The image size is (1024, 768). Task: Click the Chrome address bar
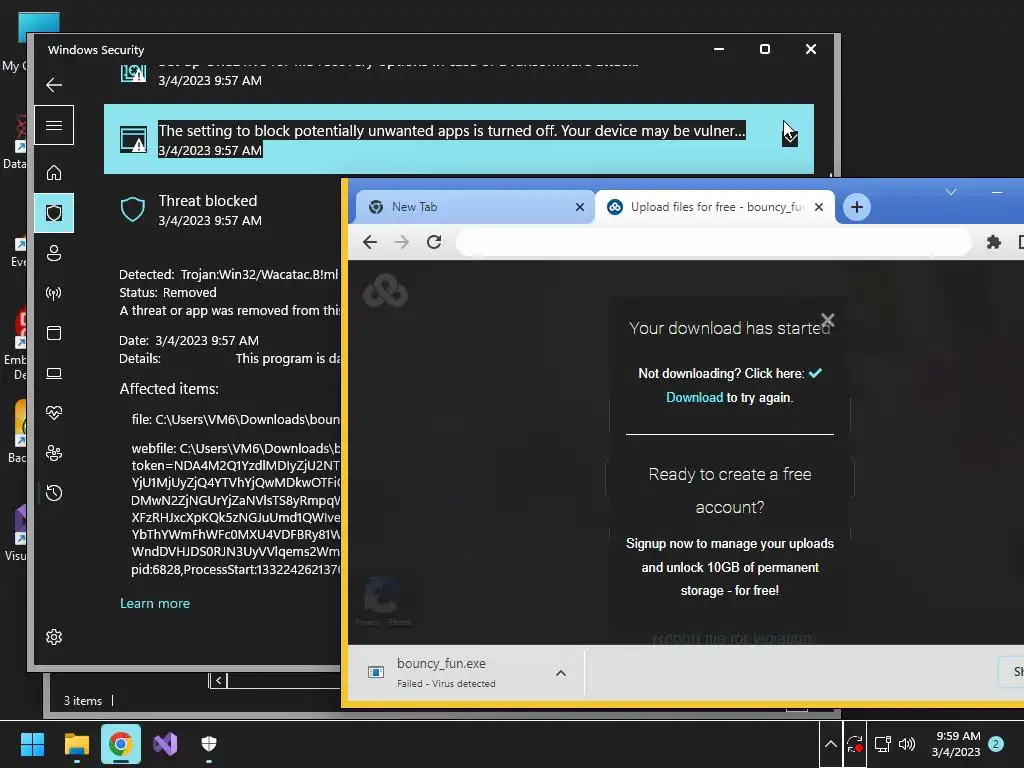(713, 242)
